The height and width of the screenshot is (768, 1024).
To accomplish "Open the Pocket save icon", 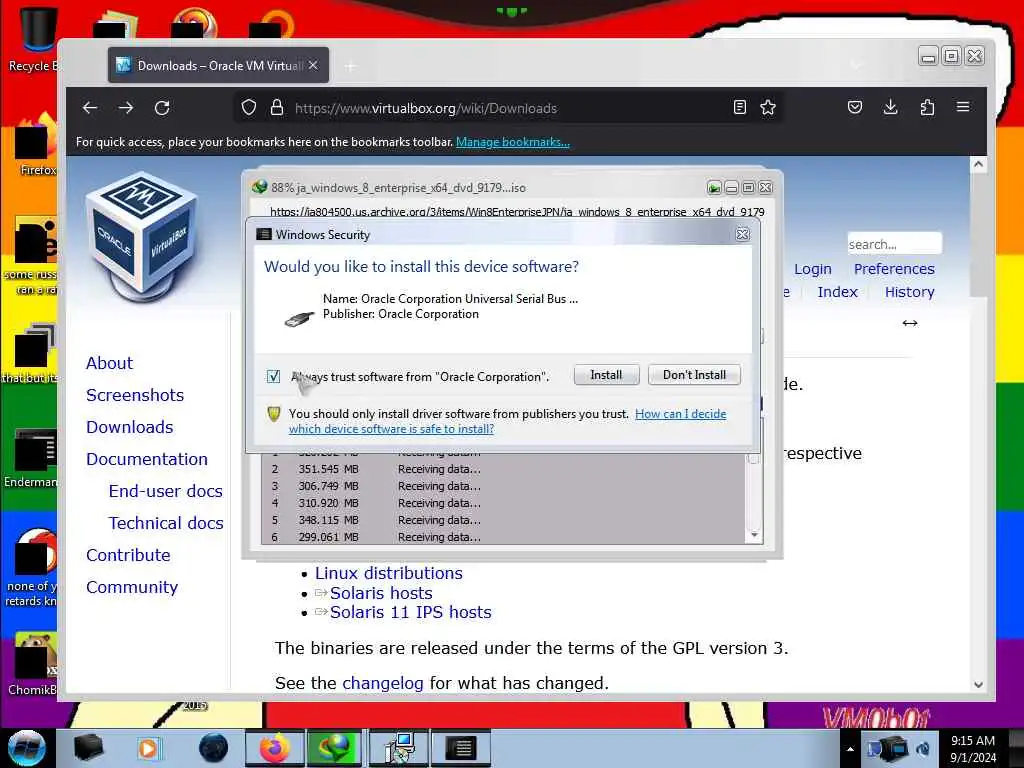I will 855,107.
